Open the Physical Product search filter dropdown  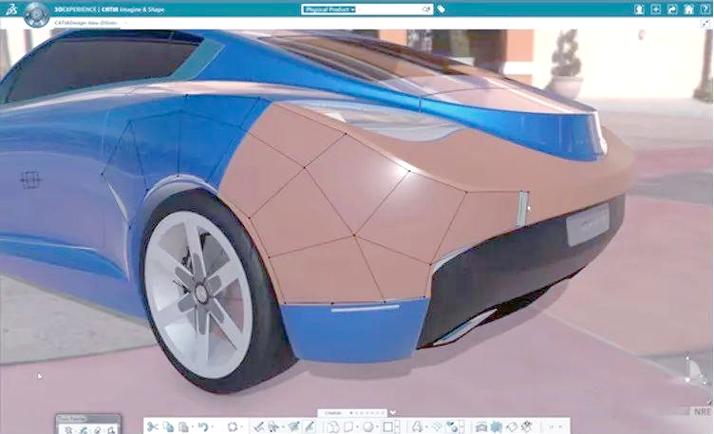click(x=329, y=9)
